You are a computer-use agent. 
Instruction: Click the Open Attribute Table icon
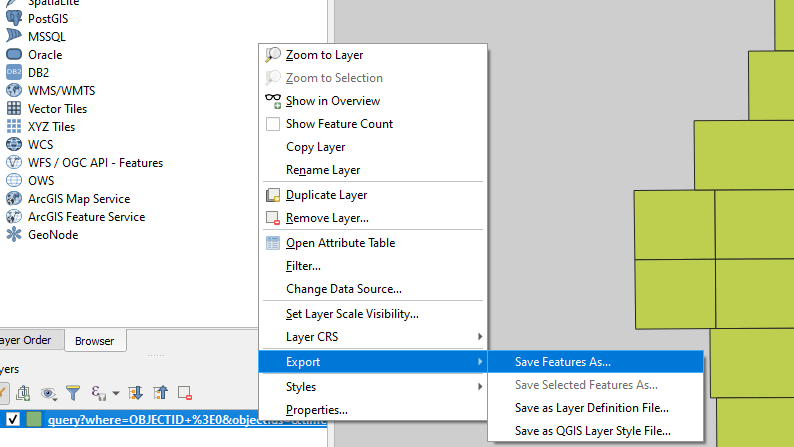click(273, 243)
